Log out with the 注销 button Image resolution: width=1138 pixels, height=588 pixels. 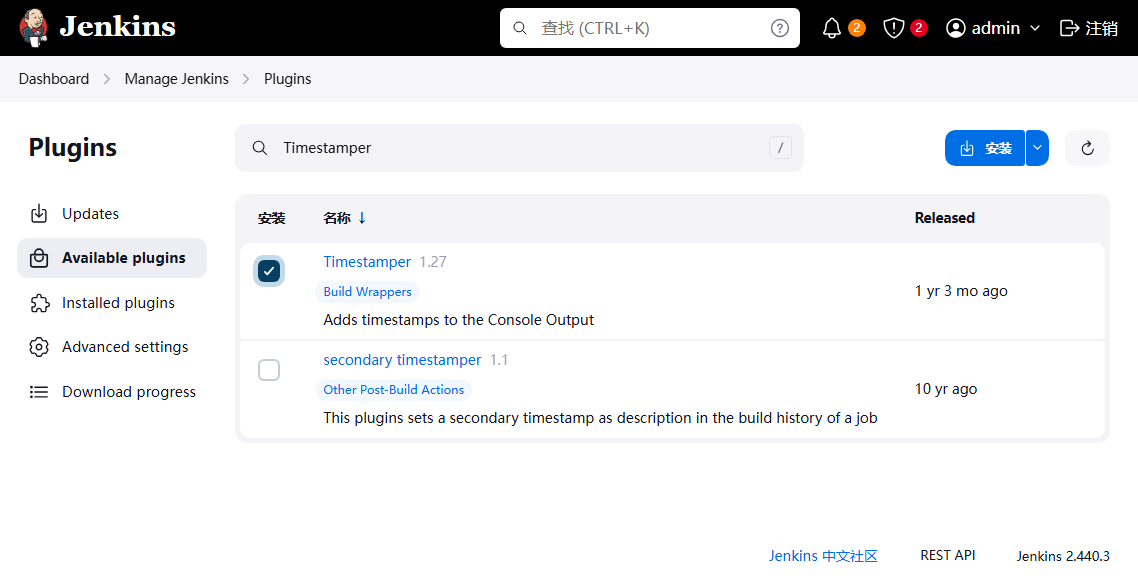click(1089, 28)
